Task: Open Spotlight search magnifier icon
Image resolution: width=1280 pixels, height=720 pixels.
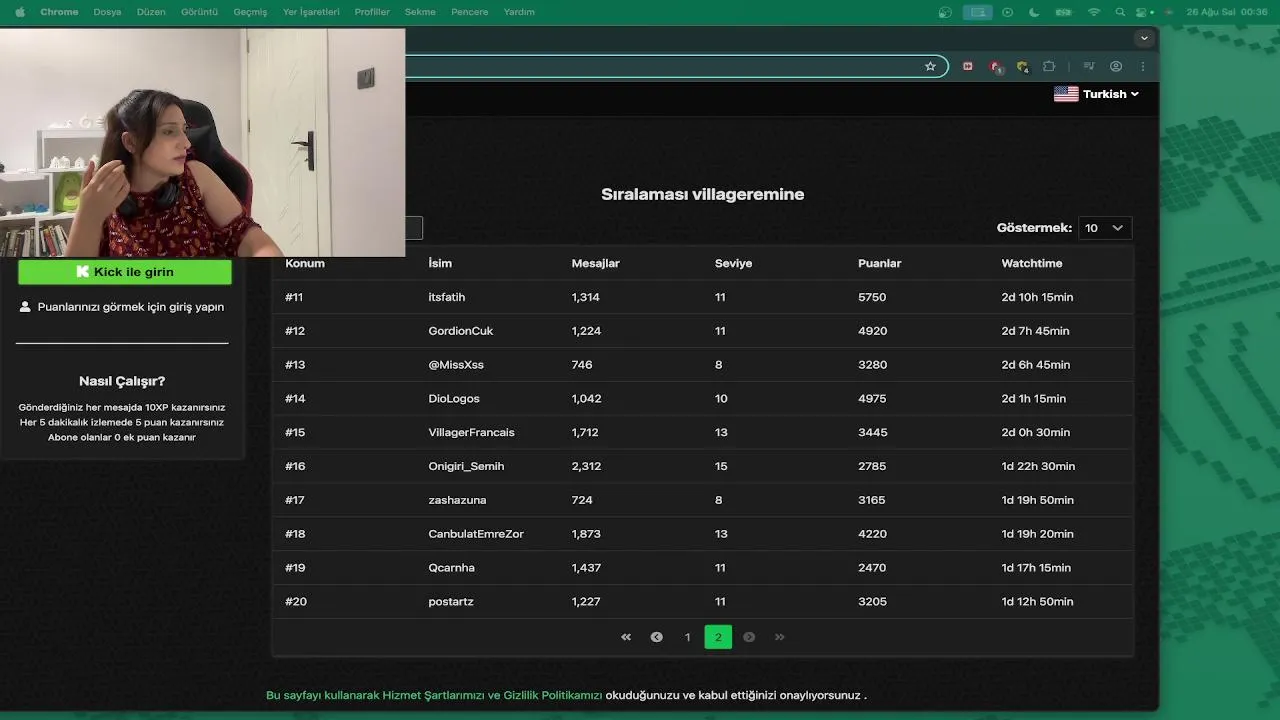Action: coord(1120,12)
